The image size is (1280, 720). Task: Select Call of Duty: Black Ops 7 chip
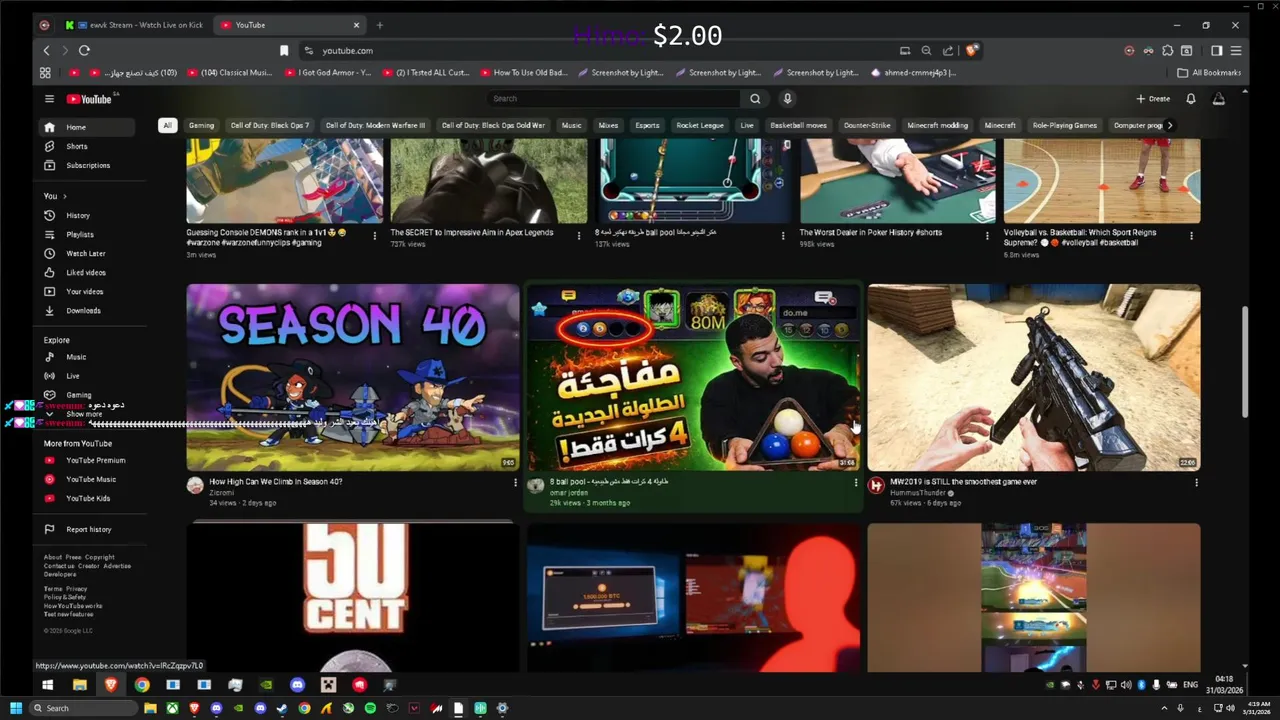pyautogui.click(x=270, y=125)
